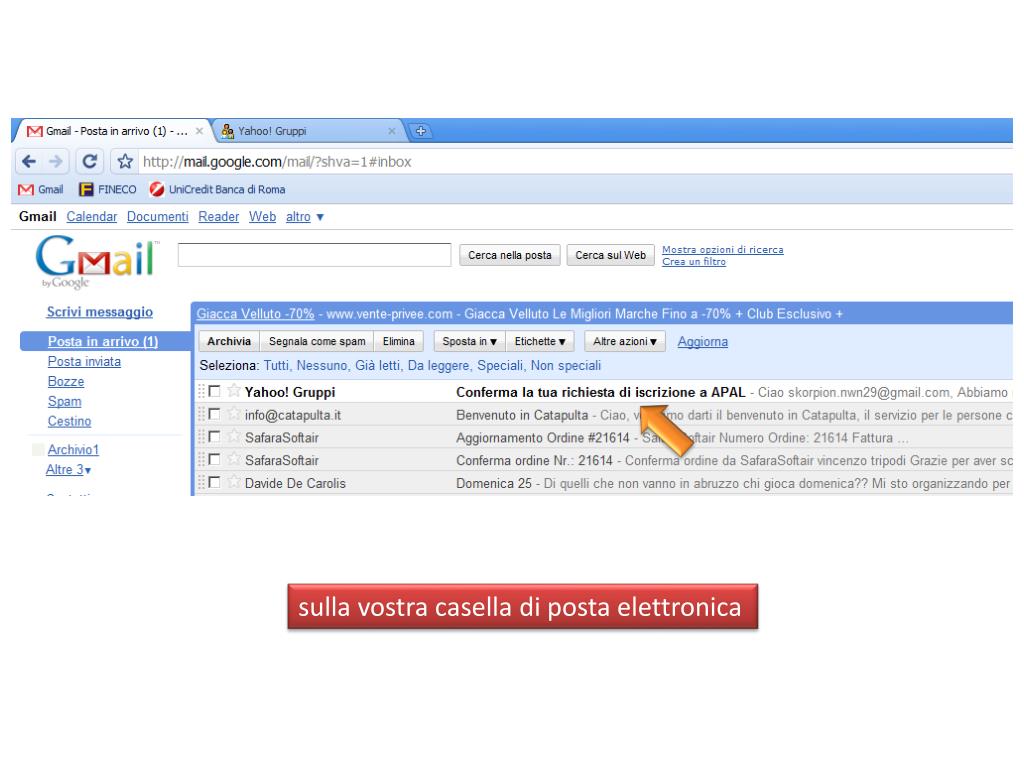1024x768 pixels.
Task: Tick the info@catapulta.it message checkbox
Action: click(x=214, y=414)
